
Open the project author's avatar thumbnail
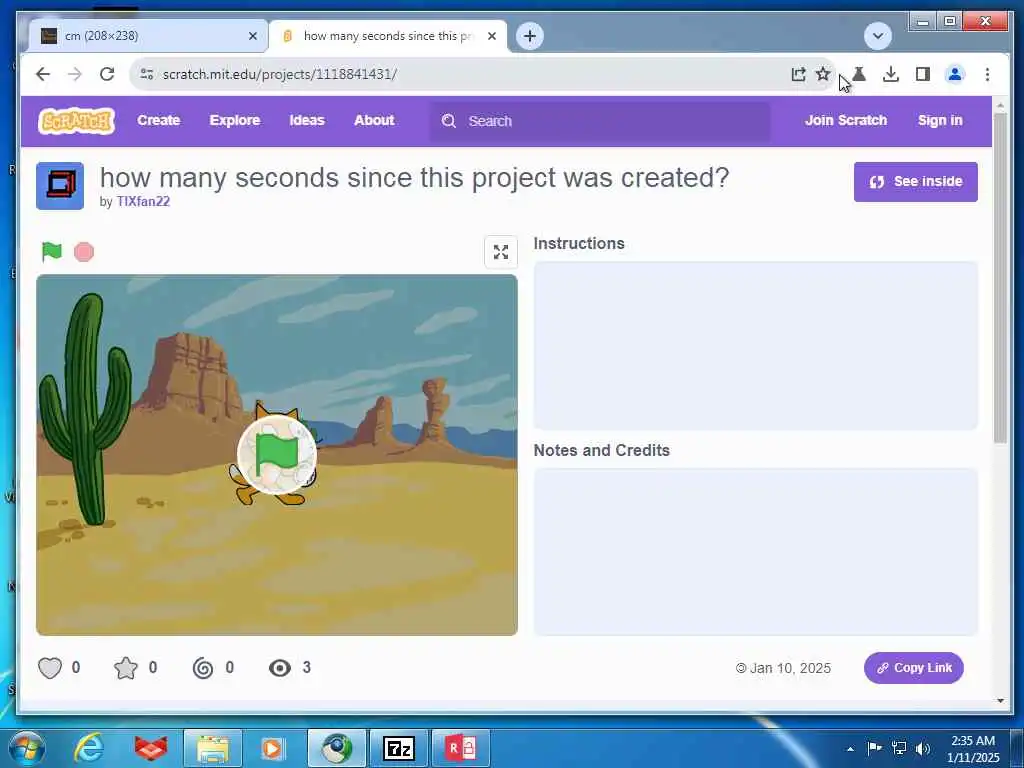[60, 185]
